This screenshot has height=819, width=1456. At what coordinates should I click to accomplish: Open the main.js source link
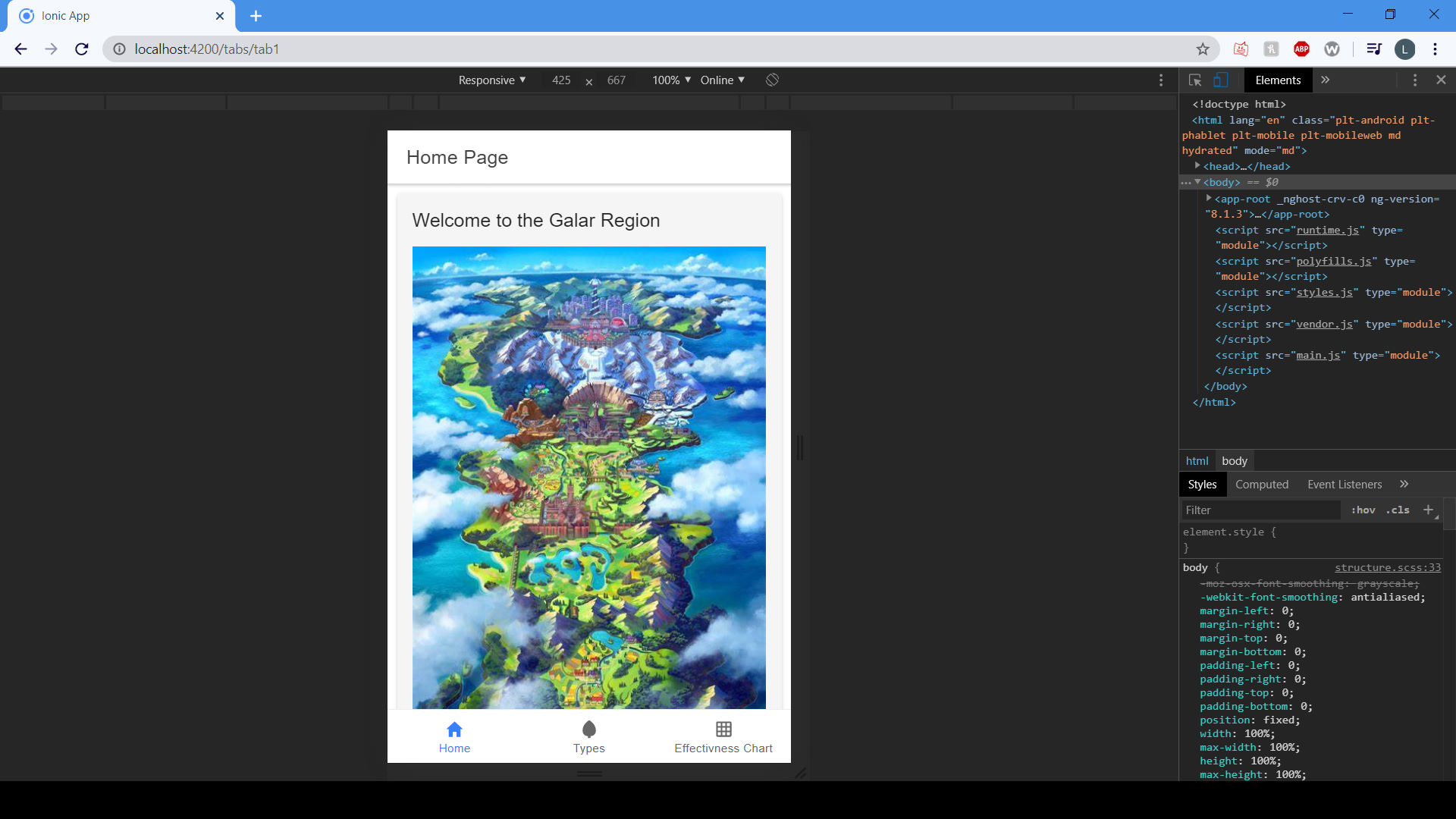pos(1317,355)
